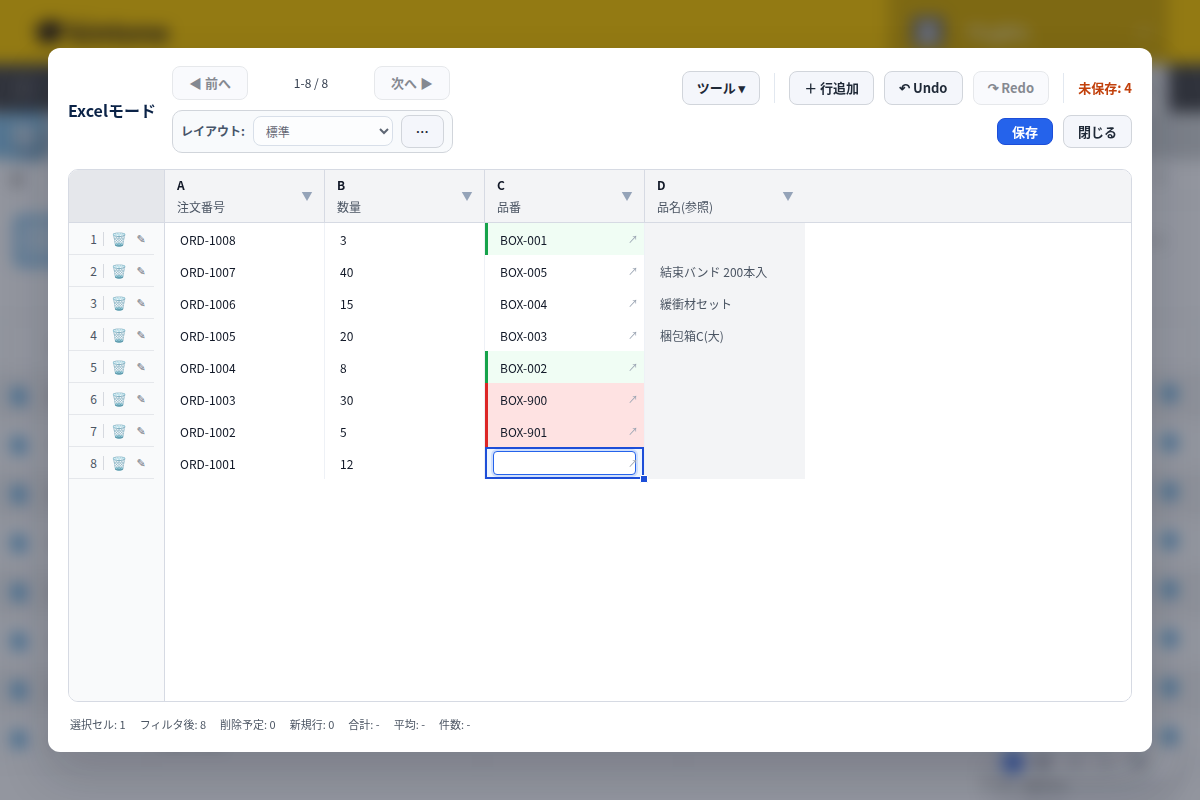Go to next page with 次へ
1200x800 pixels.
click(412, 83)
